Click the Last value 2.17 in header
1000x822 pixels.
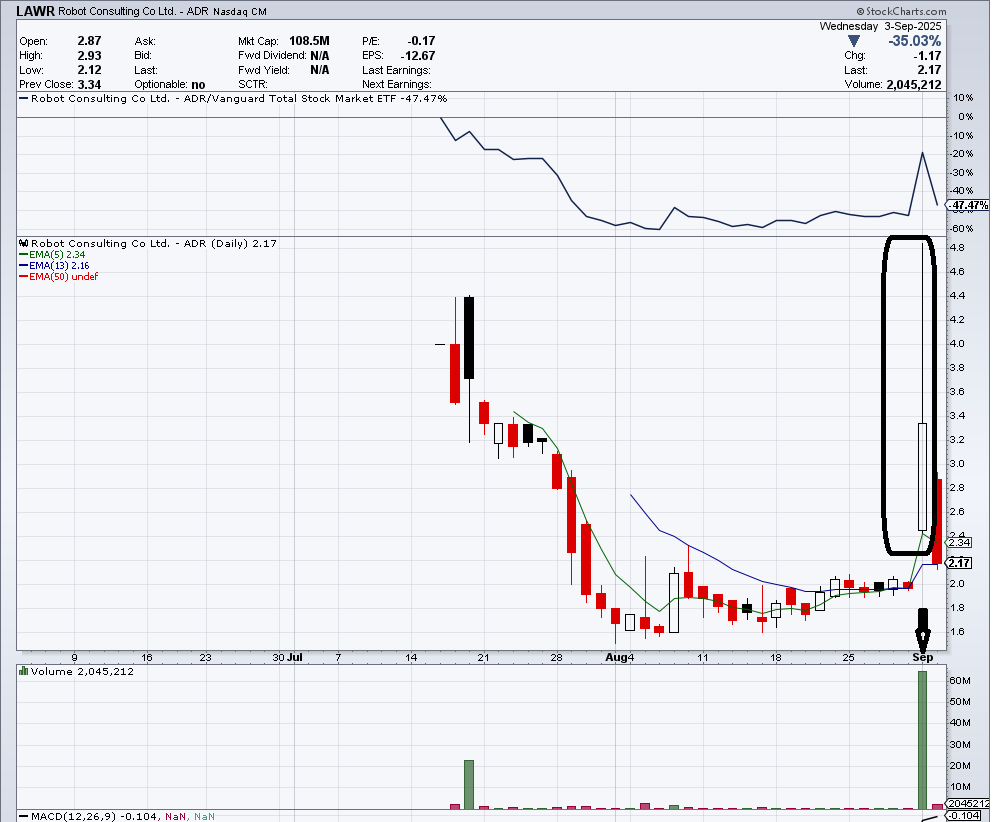click(x=929, y=70)
